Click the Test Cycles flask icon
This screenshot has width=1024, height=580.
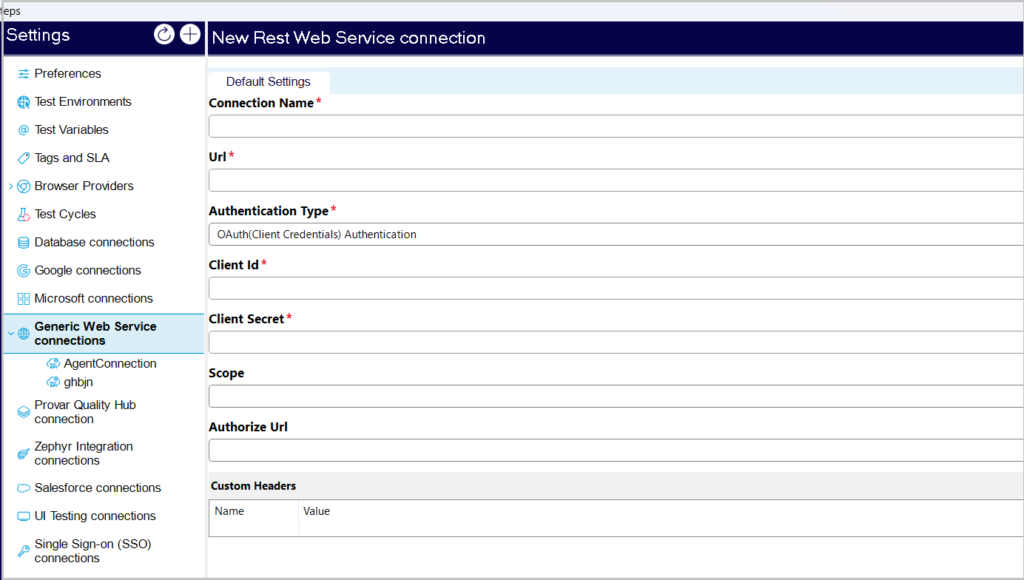[24, 214]
